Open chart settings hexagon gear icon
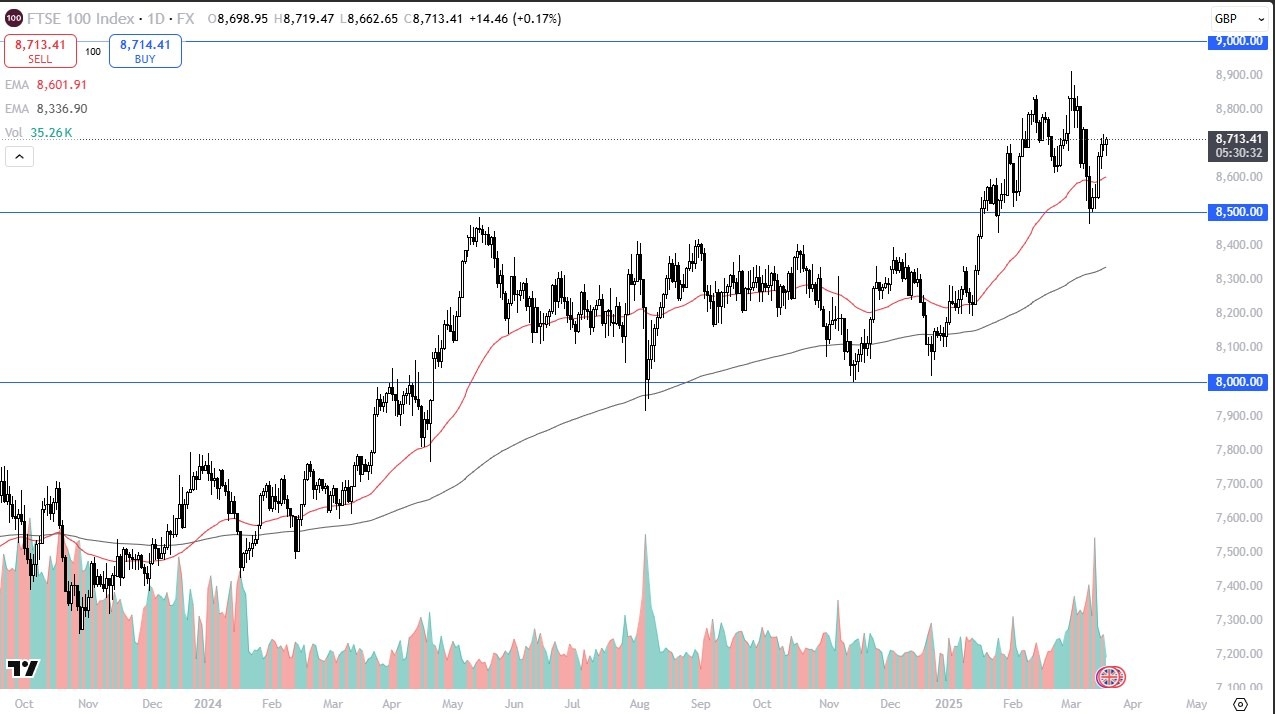This screenshot has width=1275, height=714. click(x=1240, y=704)
